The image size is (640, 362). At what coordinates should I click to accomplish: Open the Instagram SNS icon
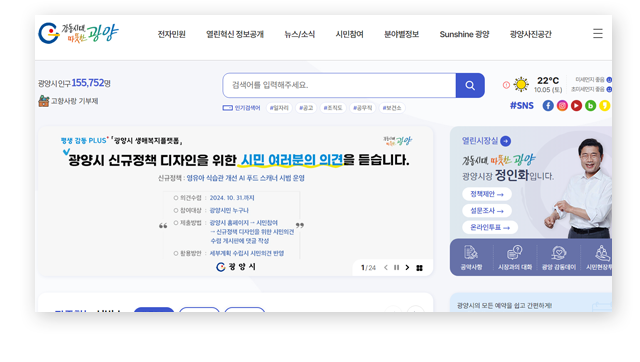point(562,106)
